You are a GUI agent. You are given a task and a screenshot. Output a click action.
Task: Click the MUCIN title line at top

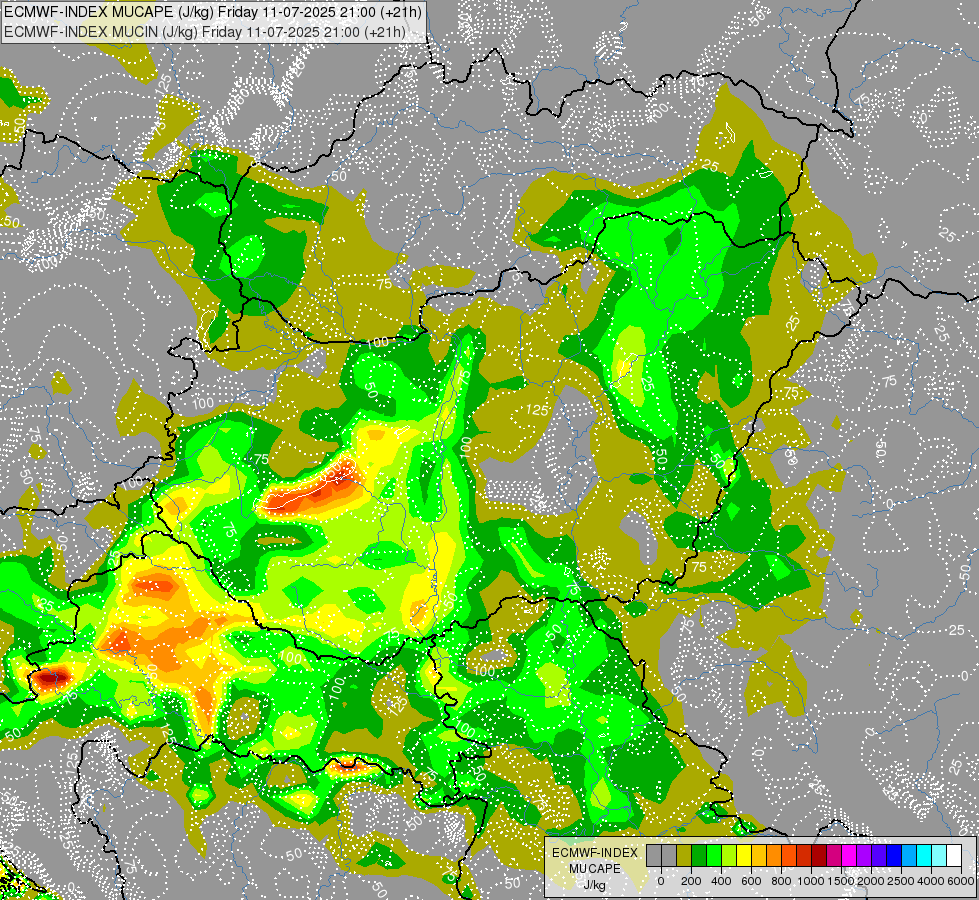(205, 32)
